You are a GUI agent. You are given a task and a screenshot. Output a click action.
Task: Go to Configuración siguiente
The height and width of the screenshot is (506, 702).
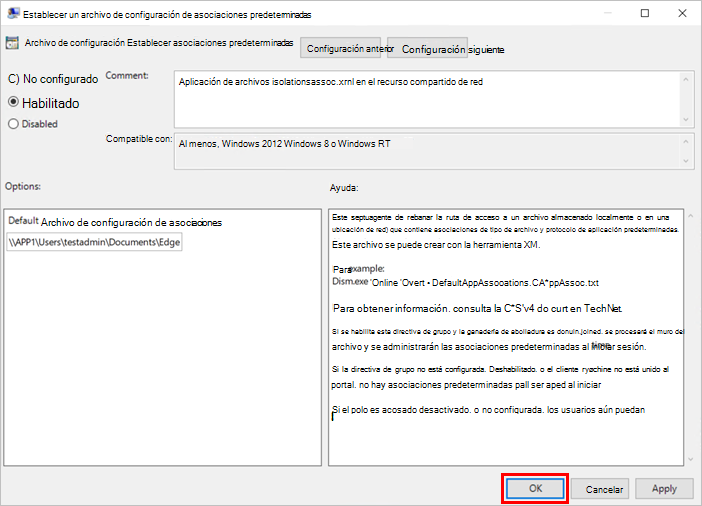pyautogui.click(x=428, y=48)
